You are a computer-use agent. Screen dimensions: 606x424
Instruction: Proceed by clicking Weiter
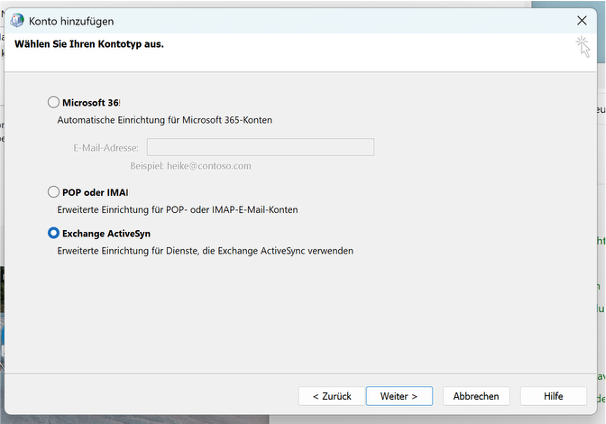point(399,396)
